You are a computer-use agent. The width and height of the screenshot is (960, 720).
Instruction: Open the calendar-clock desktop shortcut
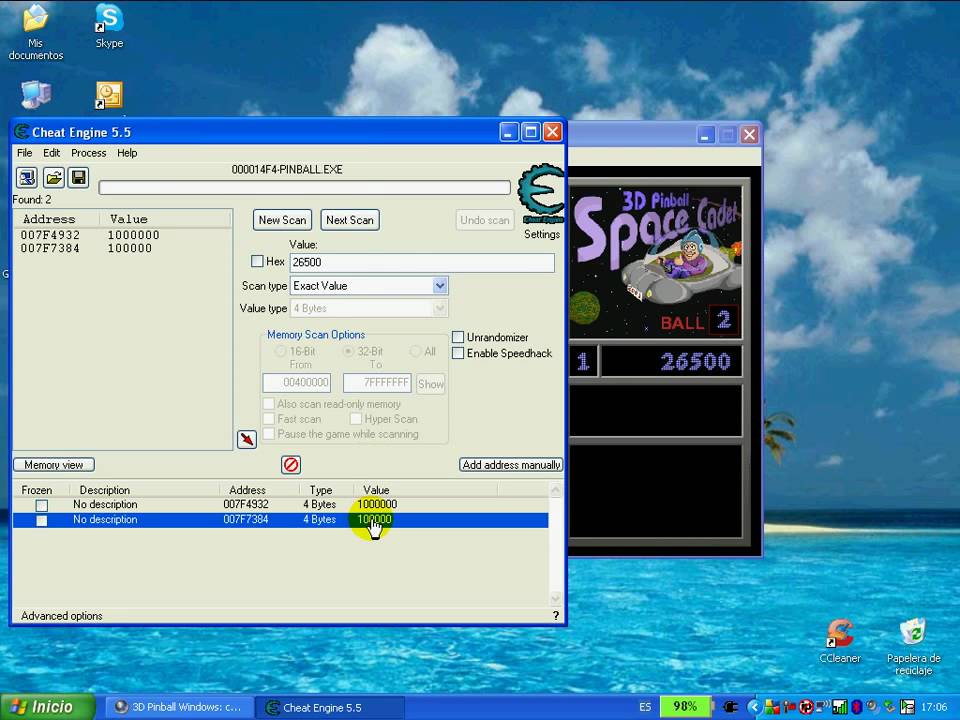tap(109, 95)
